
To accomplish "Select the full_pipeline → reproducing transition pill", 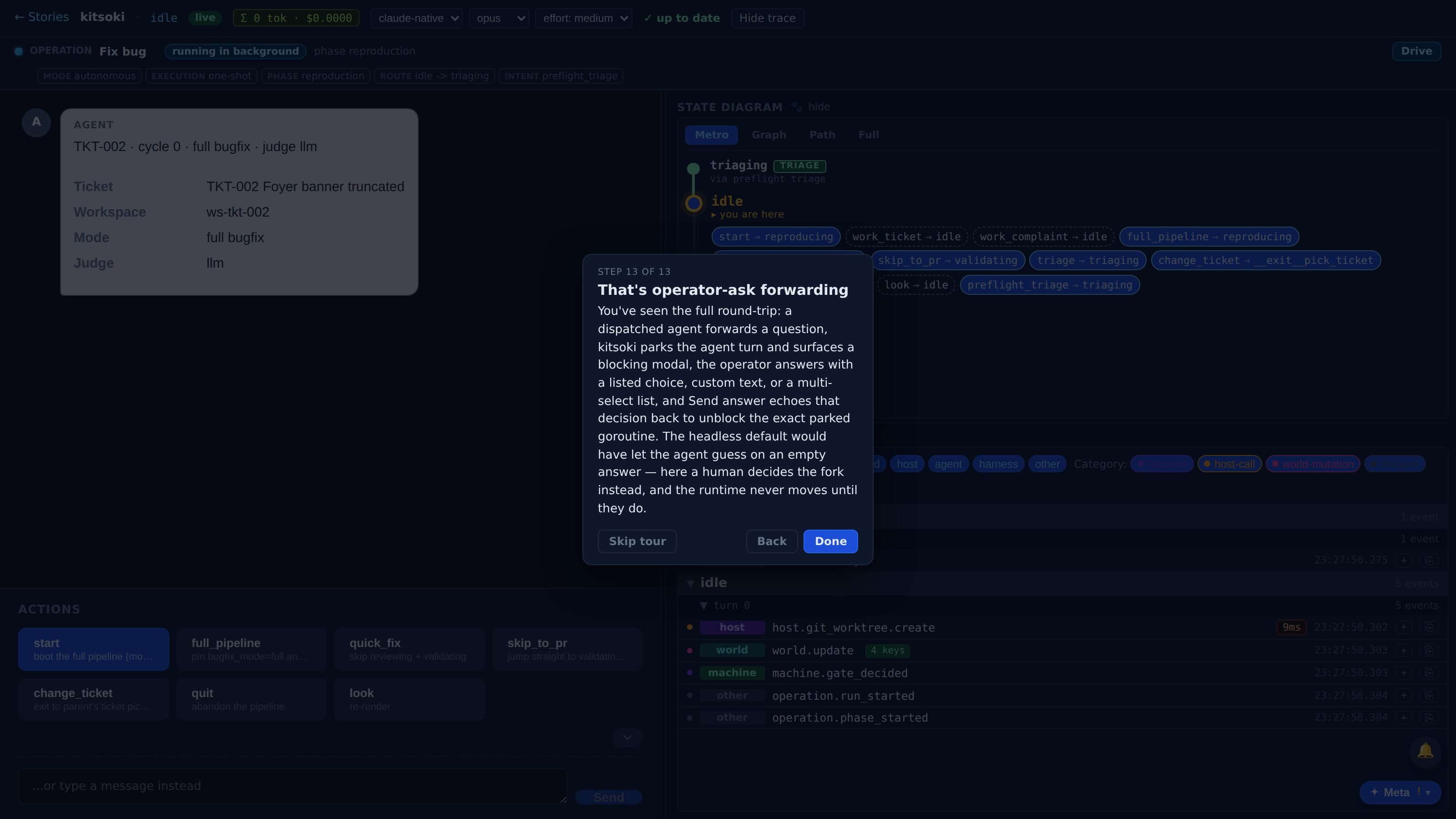I will (x=1209, y=236).
